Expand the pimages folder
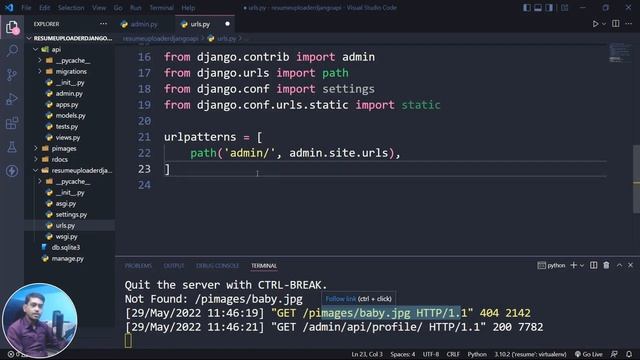 click(69, 149)
